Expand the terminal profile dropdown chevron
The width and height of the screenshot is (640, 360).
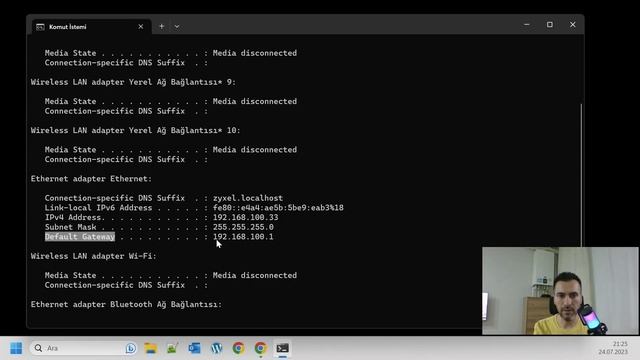177,27
